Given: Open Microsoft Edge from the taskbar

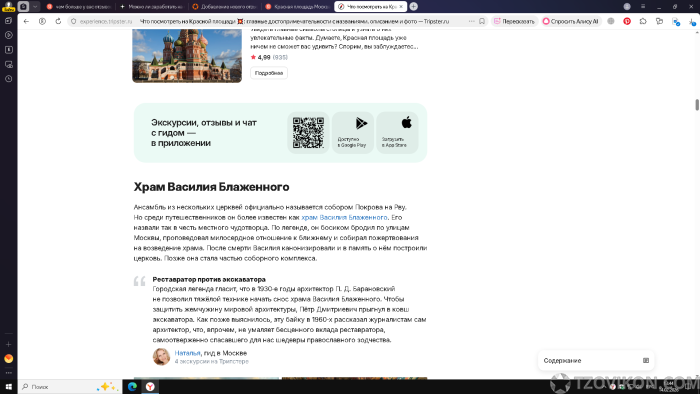Looking at the screenshot, I should (x=132, y=386).
